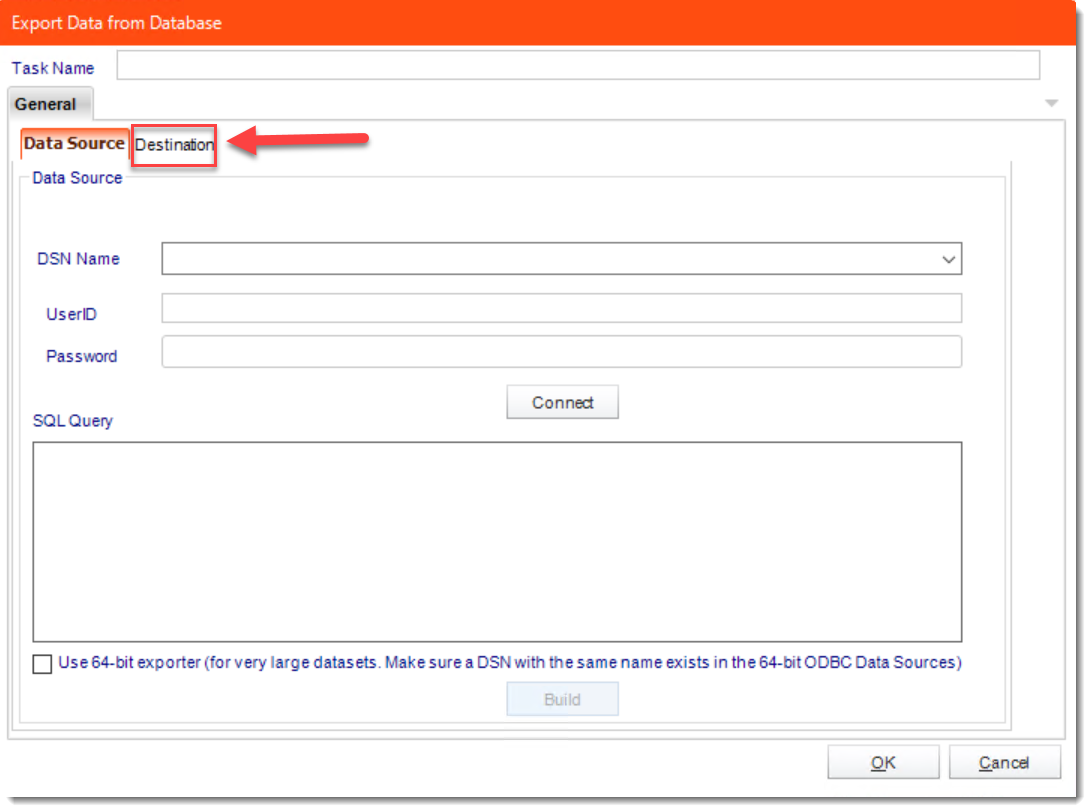Image resolution: width=1091 pixels, height=812 pixels.
Task: Open the tab options arrow beside General
Action: click(x=1051, y=104)
